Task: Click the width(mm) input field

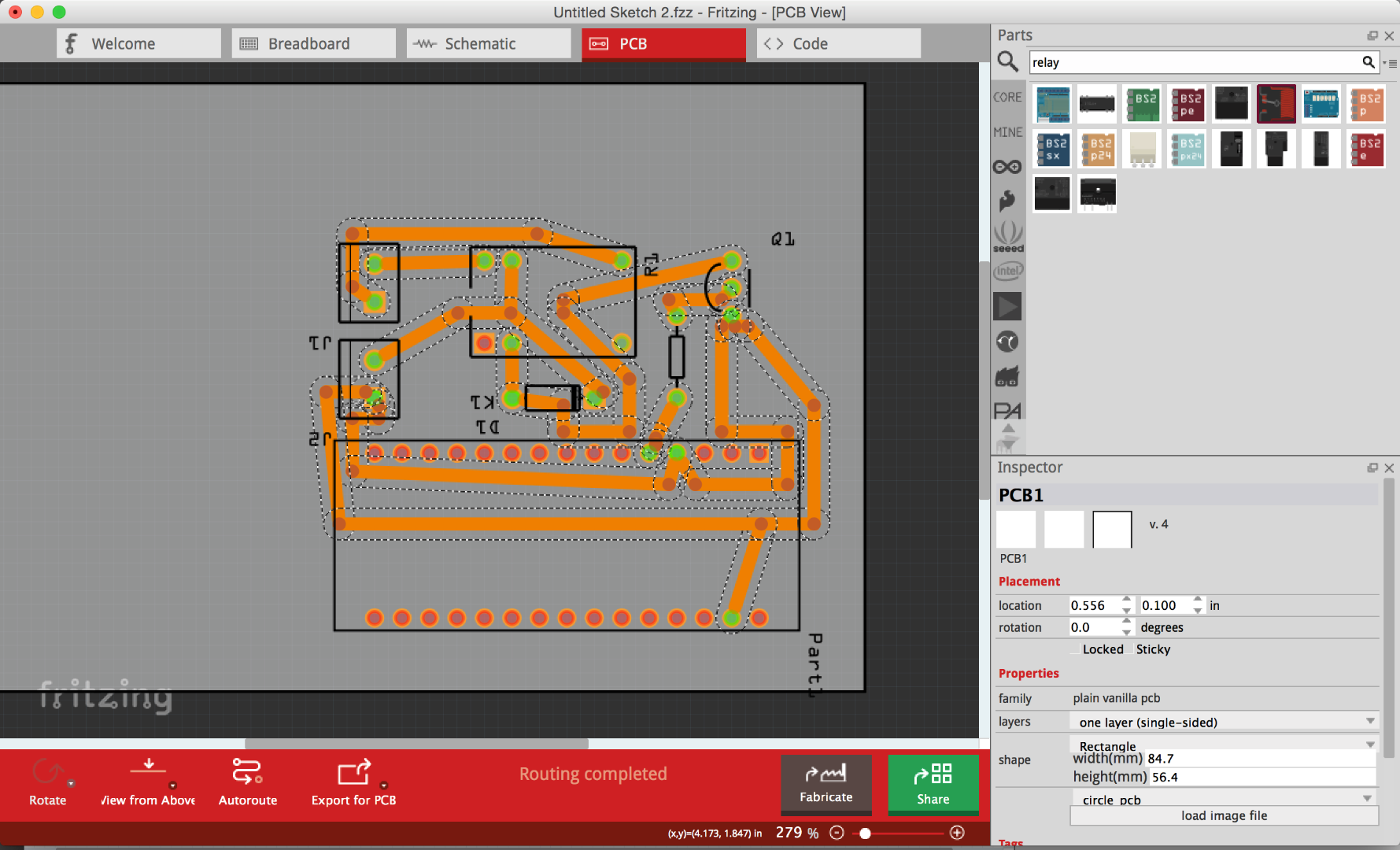Action: pos(1261,759)
